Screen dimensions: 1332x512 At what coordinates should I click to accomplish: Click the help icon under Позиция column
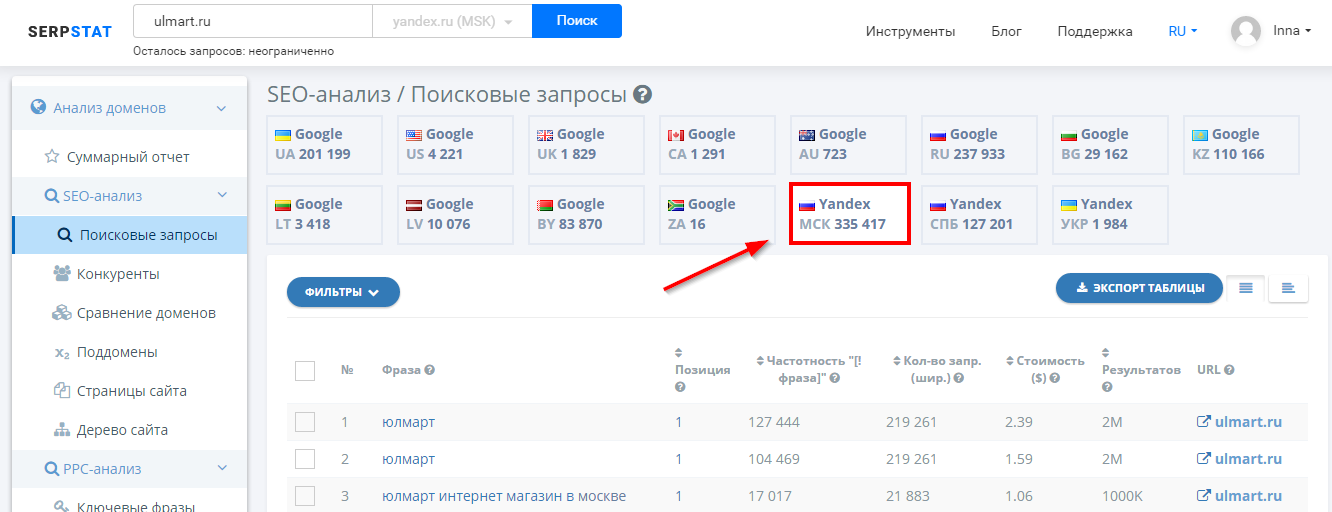(680, 387)
